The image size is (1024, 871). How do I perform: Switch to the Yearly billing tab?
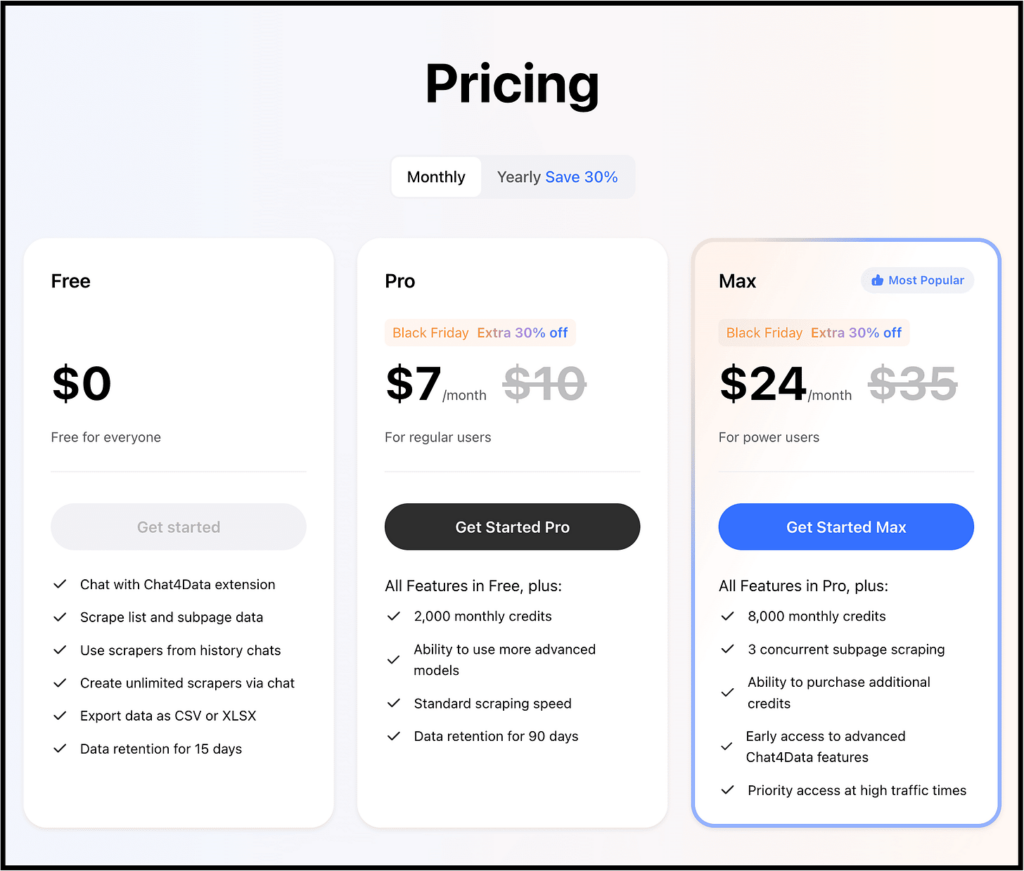pos(519,176)
